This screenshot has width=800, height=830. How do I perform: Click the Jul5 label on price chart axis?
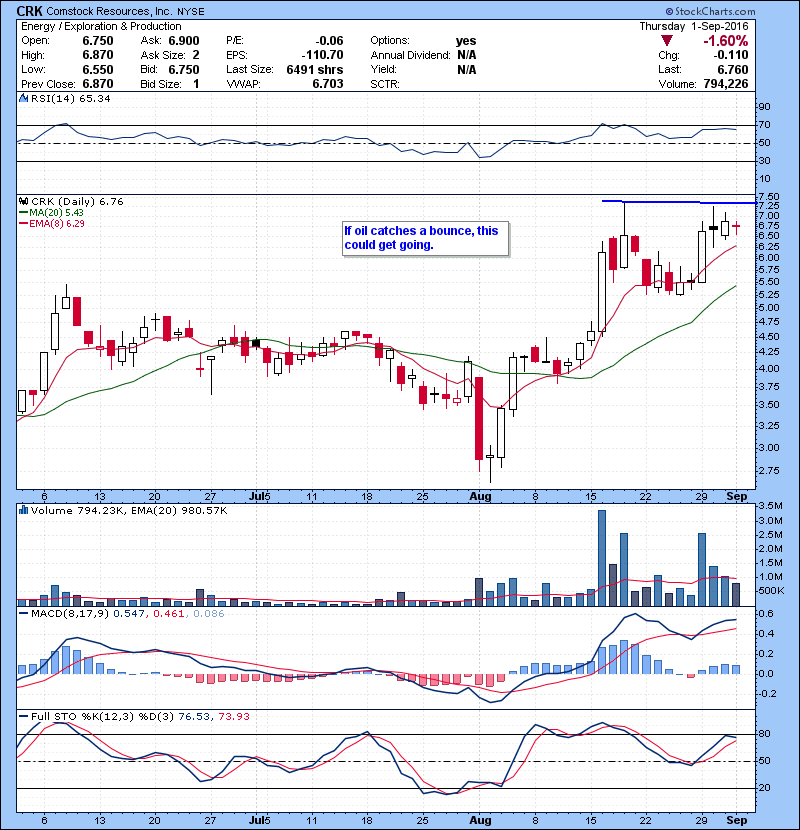[259, 497]
